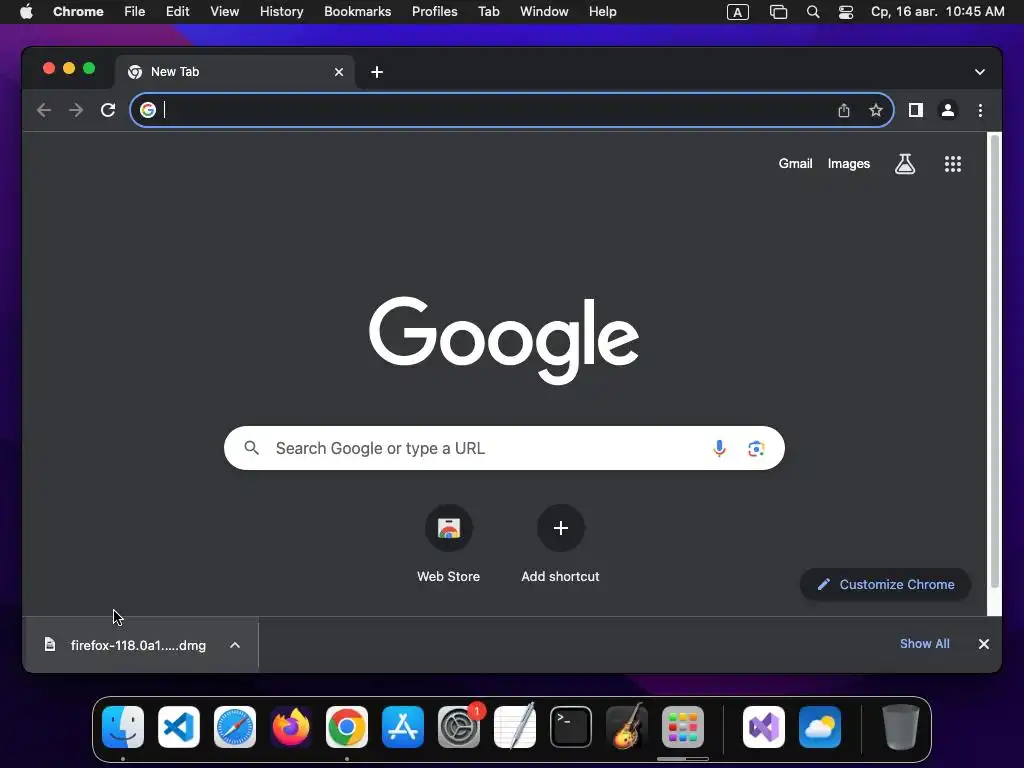Reload the current page
The width and height of the screenshot is (1024, 768).
pyautogui.click(x=108, y=110)
